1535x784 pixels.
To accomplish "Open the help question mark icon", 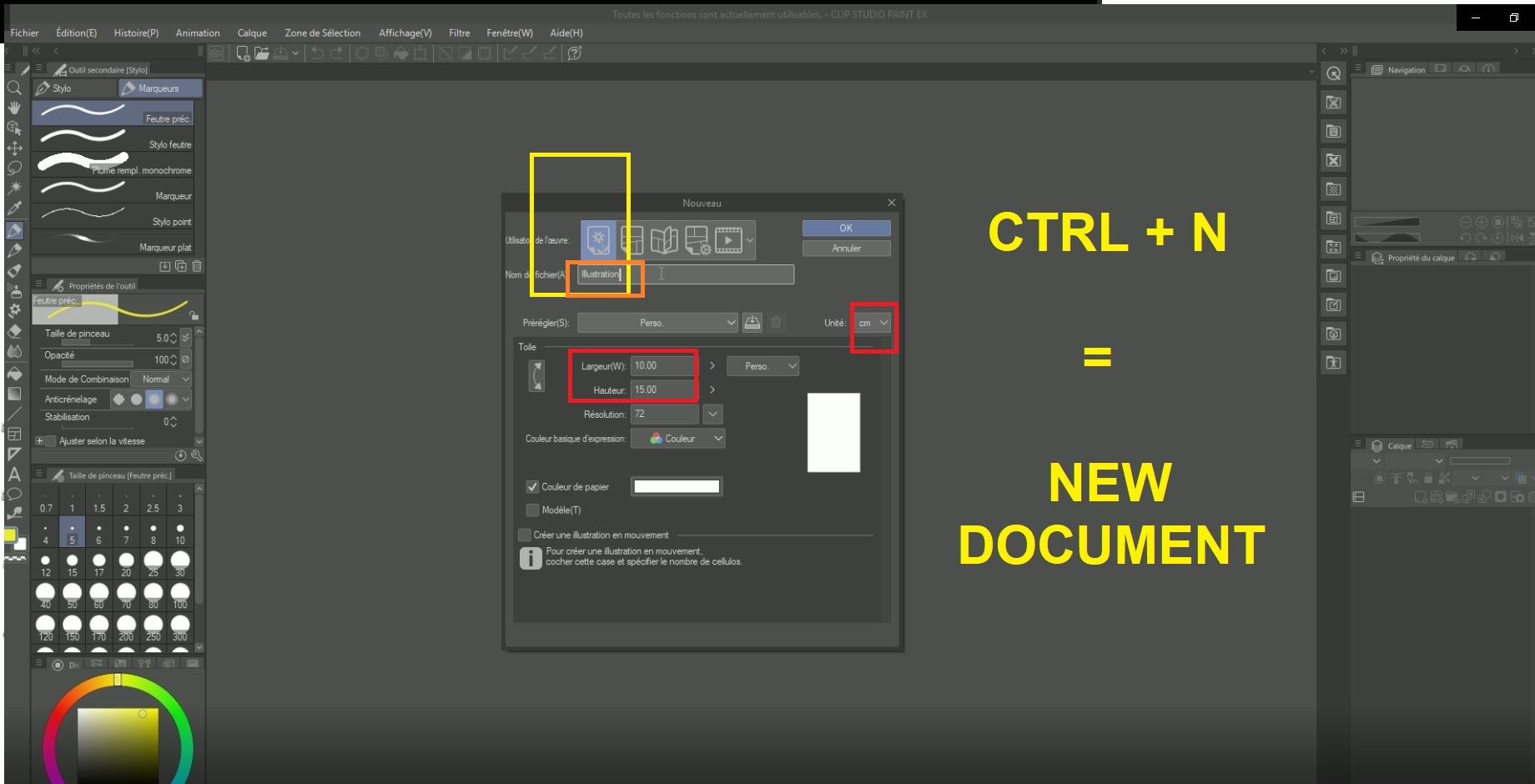I will [574, 53].
